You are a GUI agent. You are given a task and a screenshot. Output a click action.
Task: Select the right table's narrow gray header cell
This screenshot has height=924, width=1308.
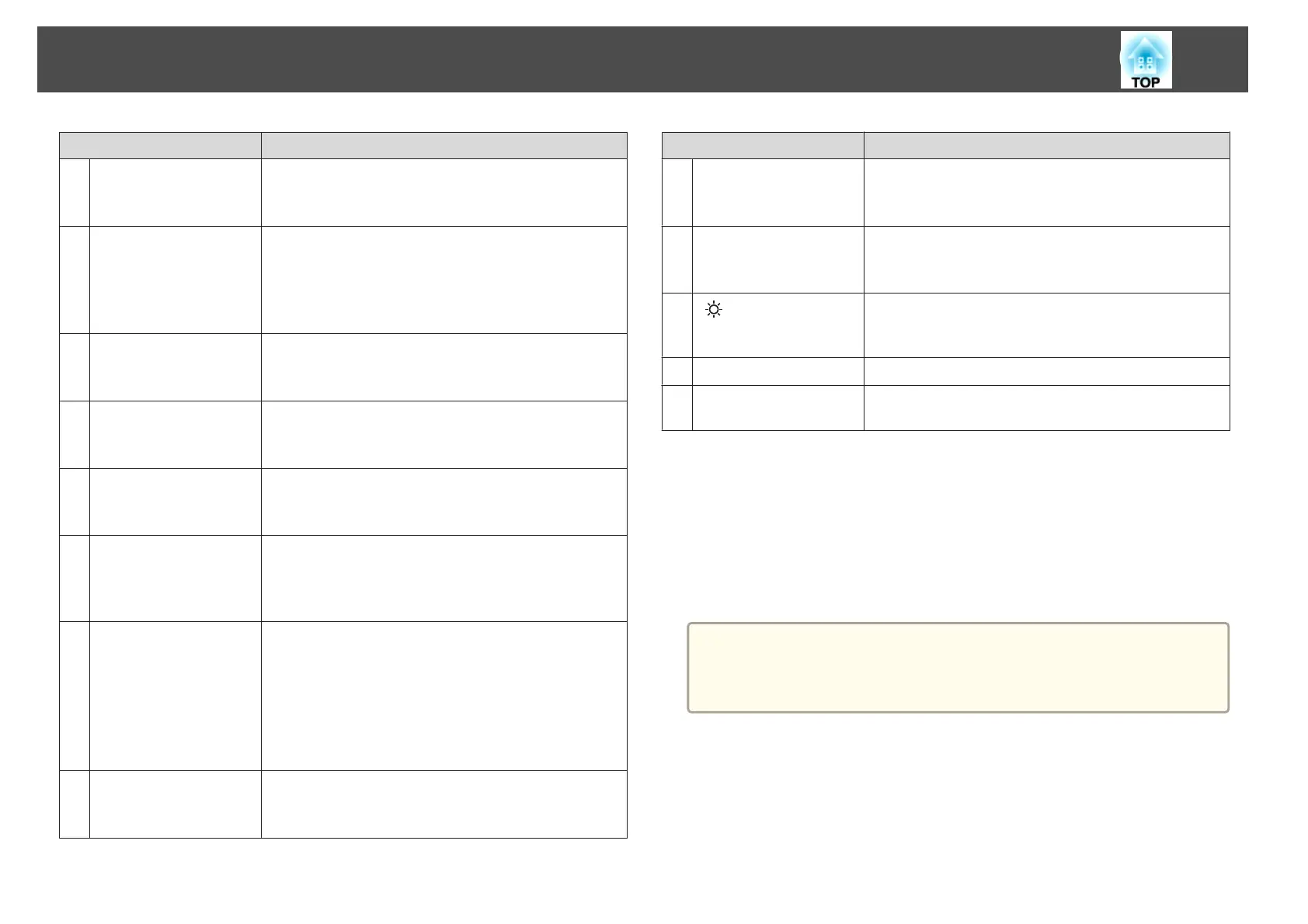tap(763, 145)
